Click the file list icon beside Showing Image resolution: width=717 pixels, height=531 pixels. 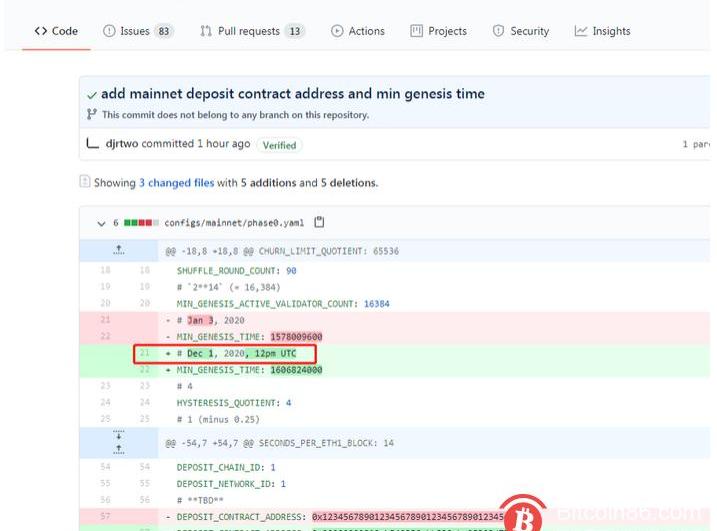coord(85,182)
